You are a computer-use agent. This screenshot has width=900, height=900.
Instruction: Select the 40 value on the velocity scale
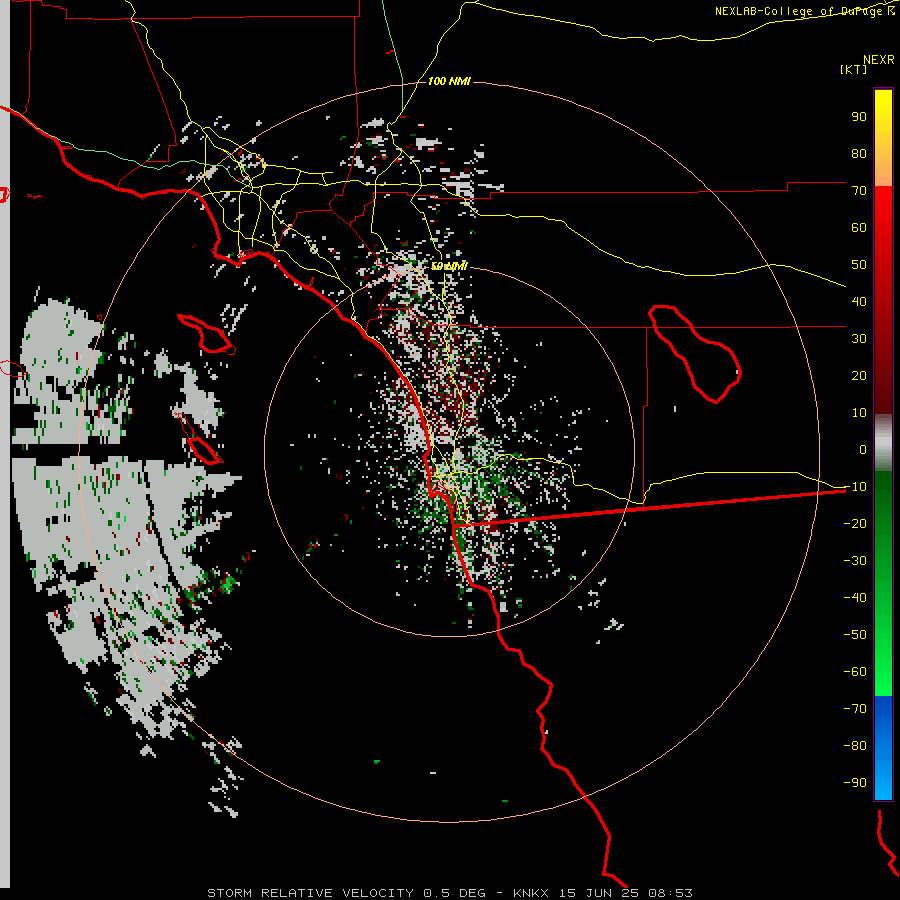859,301
